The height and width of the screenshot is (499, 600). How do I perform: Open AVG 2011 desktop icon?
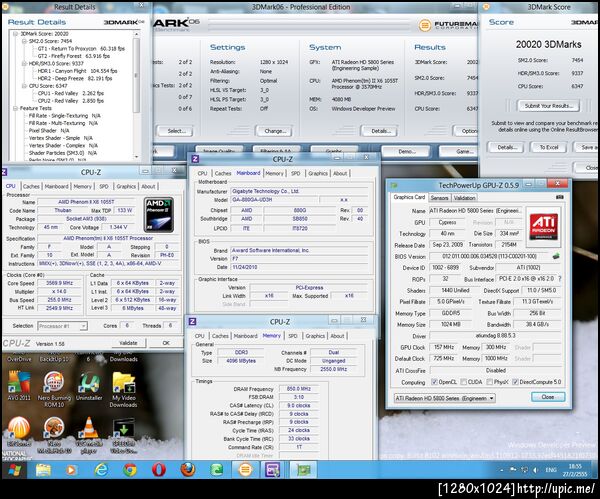pos(19,381)
